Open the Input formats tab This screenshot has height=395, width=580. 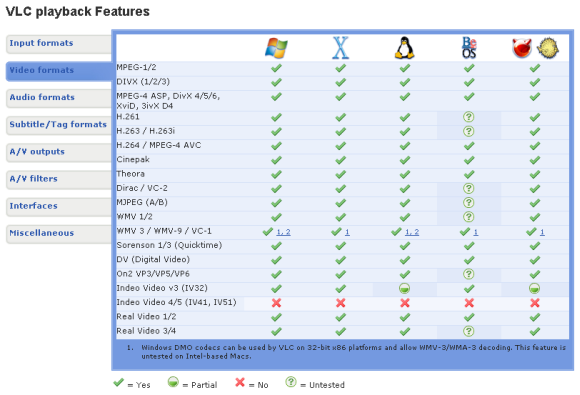click(58, 44)
